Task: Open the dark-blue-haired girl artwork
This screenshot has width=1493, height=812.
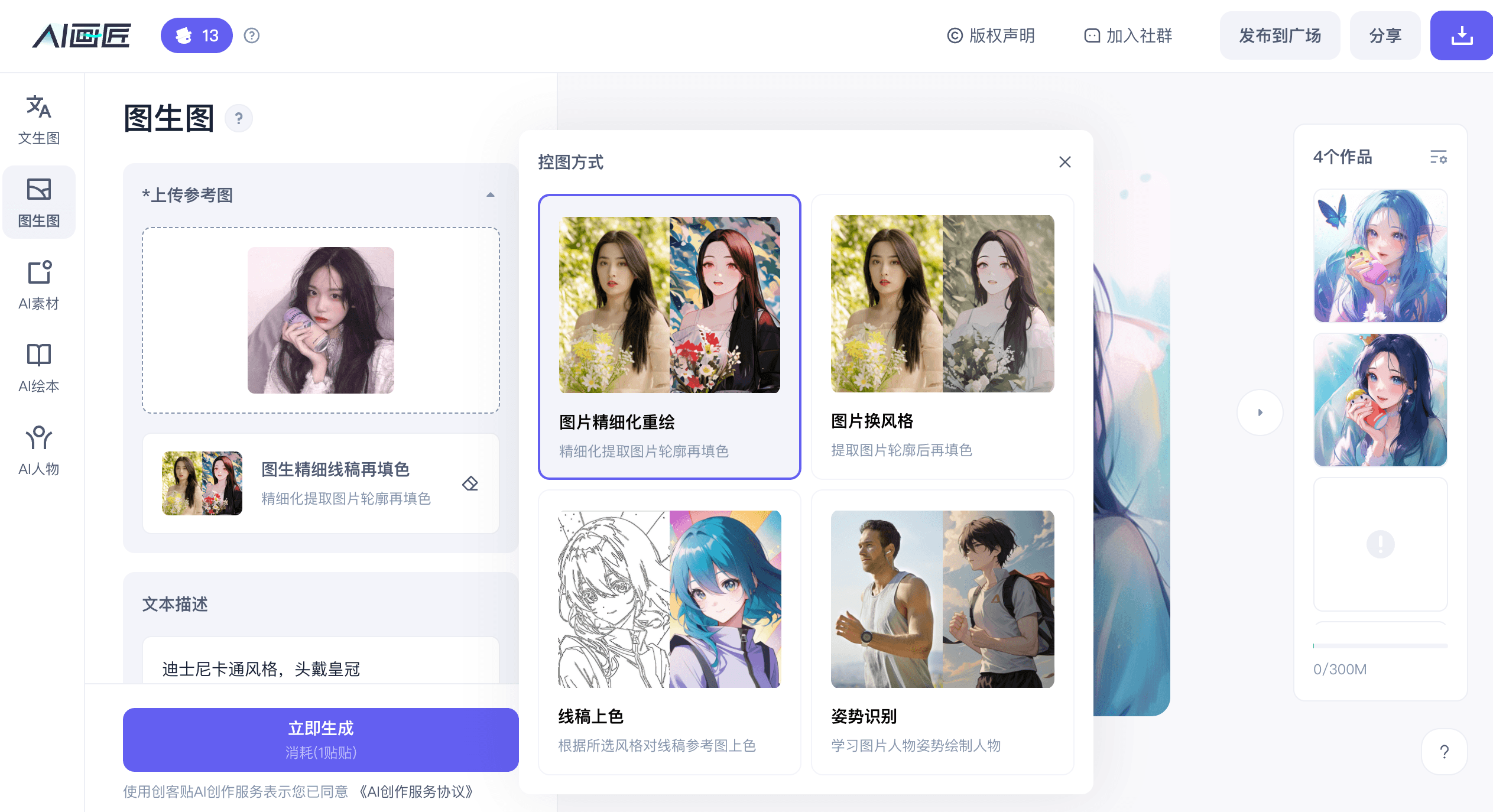Action: [1381, 400]
